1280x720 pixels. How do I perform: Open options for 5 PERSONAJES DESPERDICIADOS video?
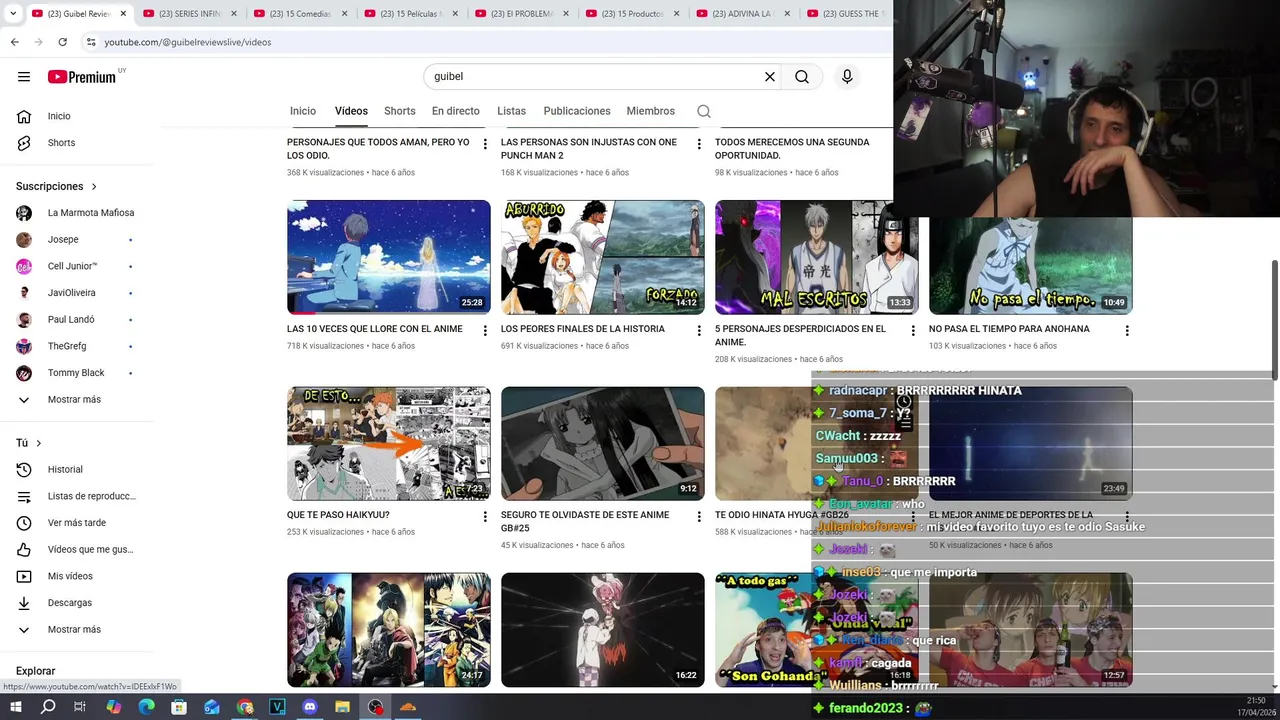coord(913,331)
